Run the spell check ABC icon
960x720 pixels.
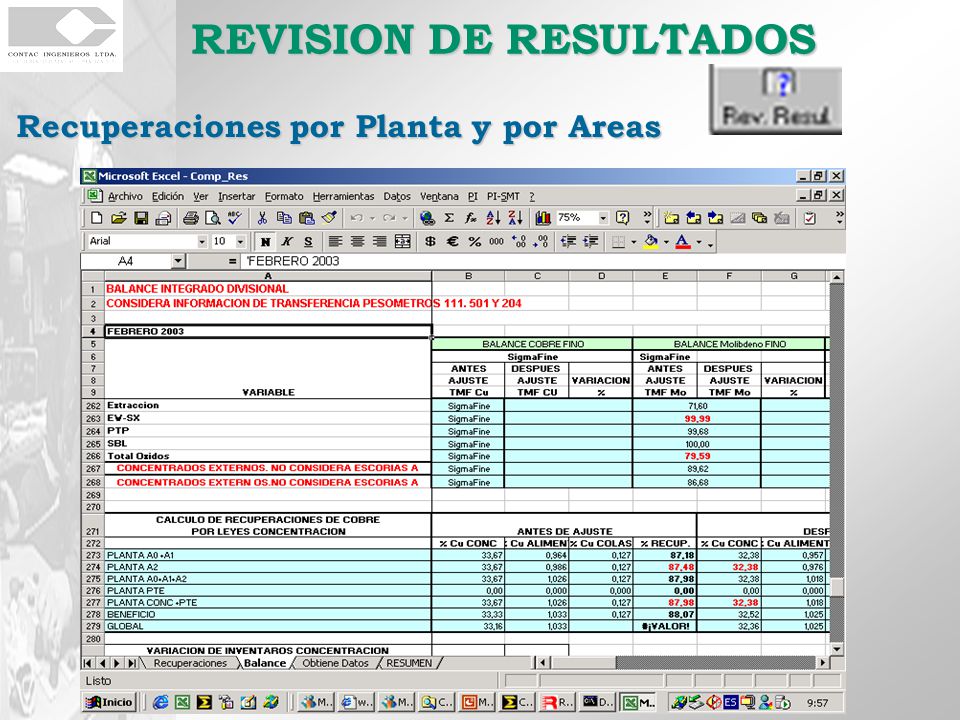click(234, 218)
